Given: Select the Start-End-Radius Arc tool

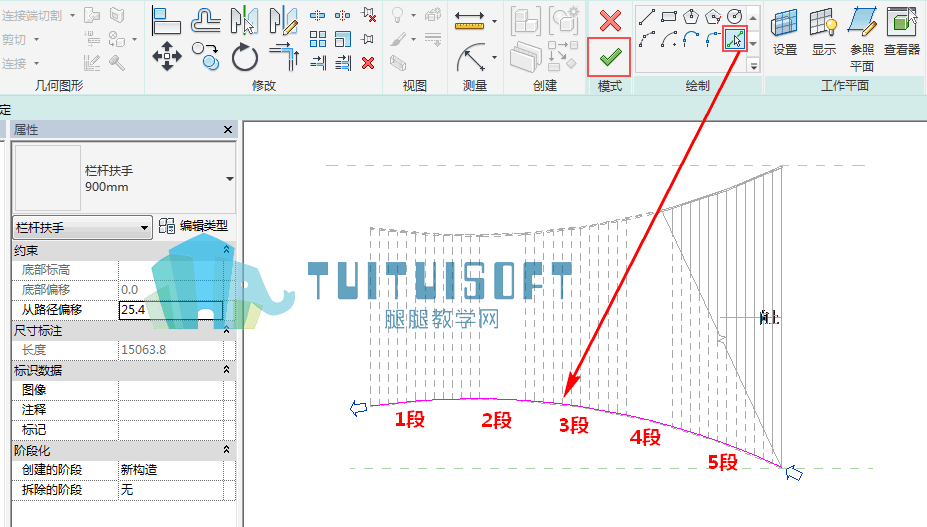Looking at the screenshot, I should pyautogui.click(x=647, y=40).
